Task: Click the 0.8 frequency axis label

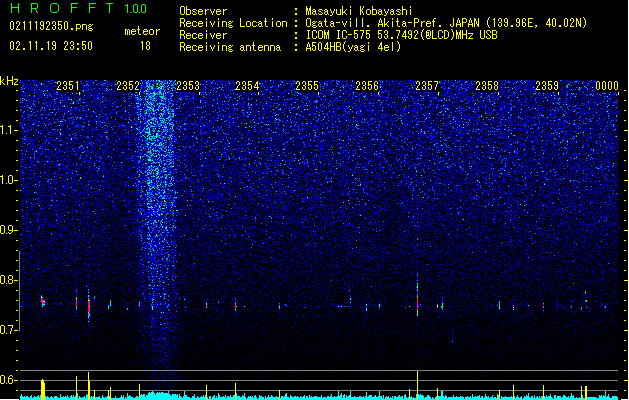Action: [9, 280]
